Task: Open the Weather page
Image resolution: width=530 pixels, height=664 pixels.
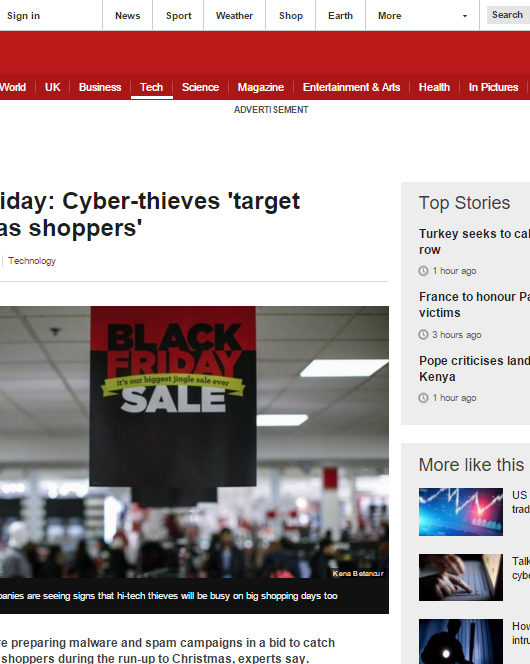Action: pyautogui.click(x=234, y=16)
